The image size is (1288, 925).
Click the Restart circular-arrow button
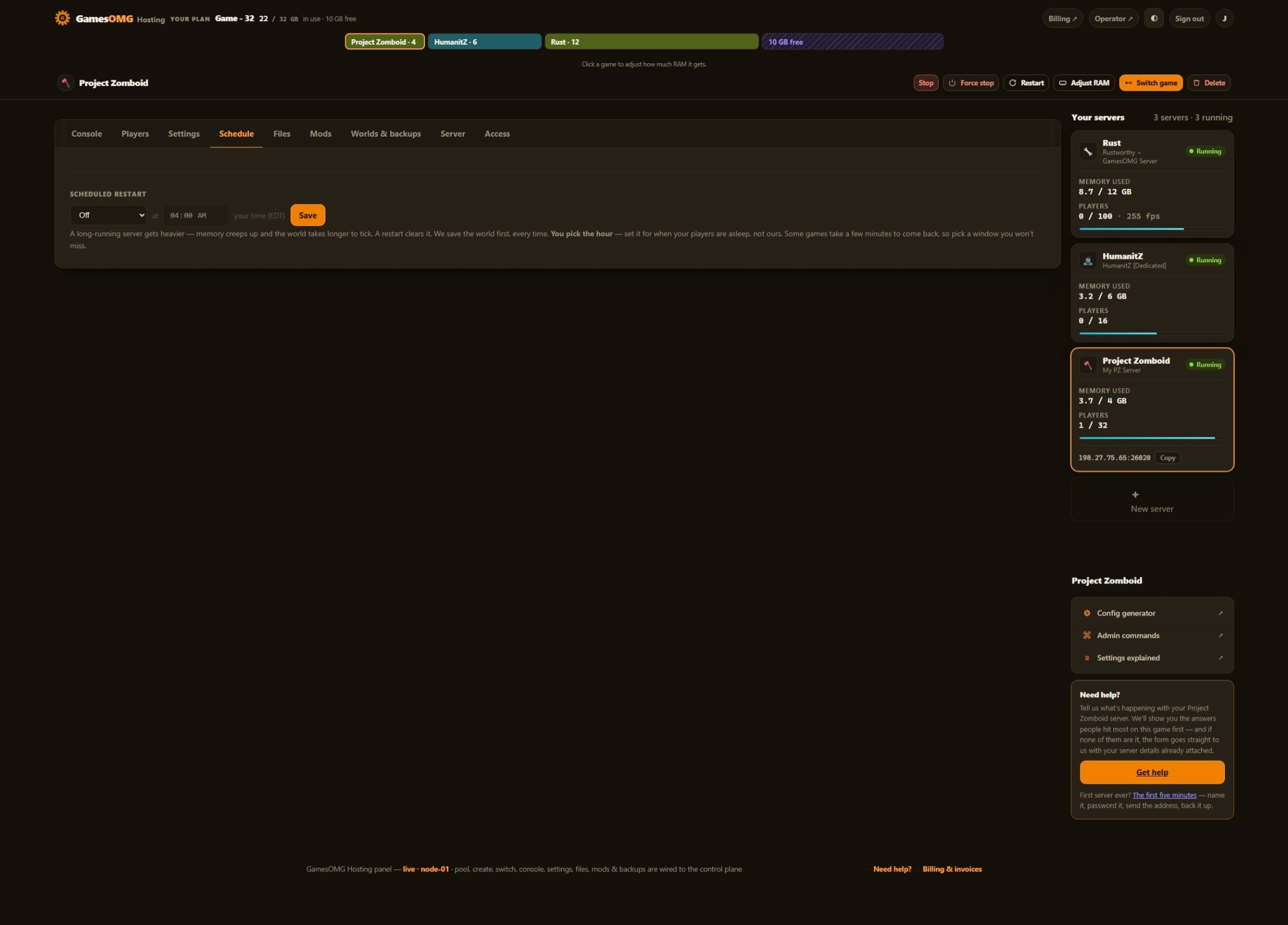[1026, 82]
